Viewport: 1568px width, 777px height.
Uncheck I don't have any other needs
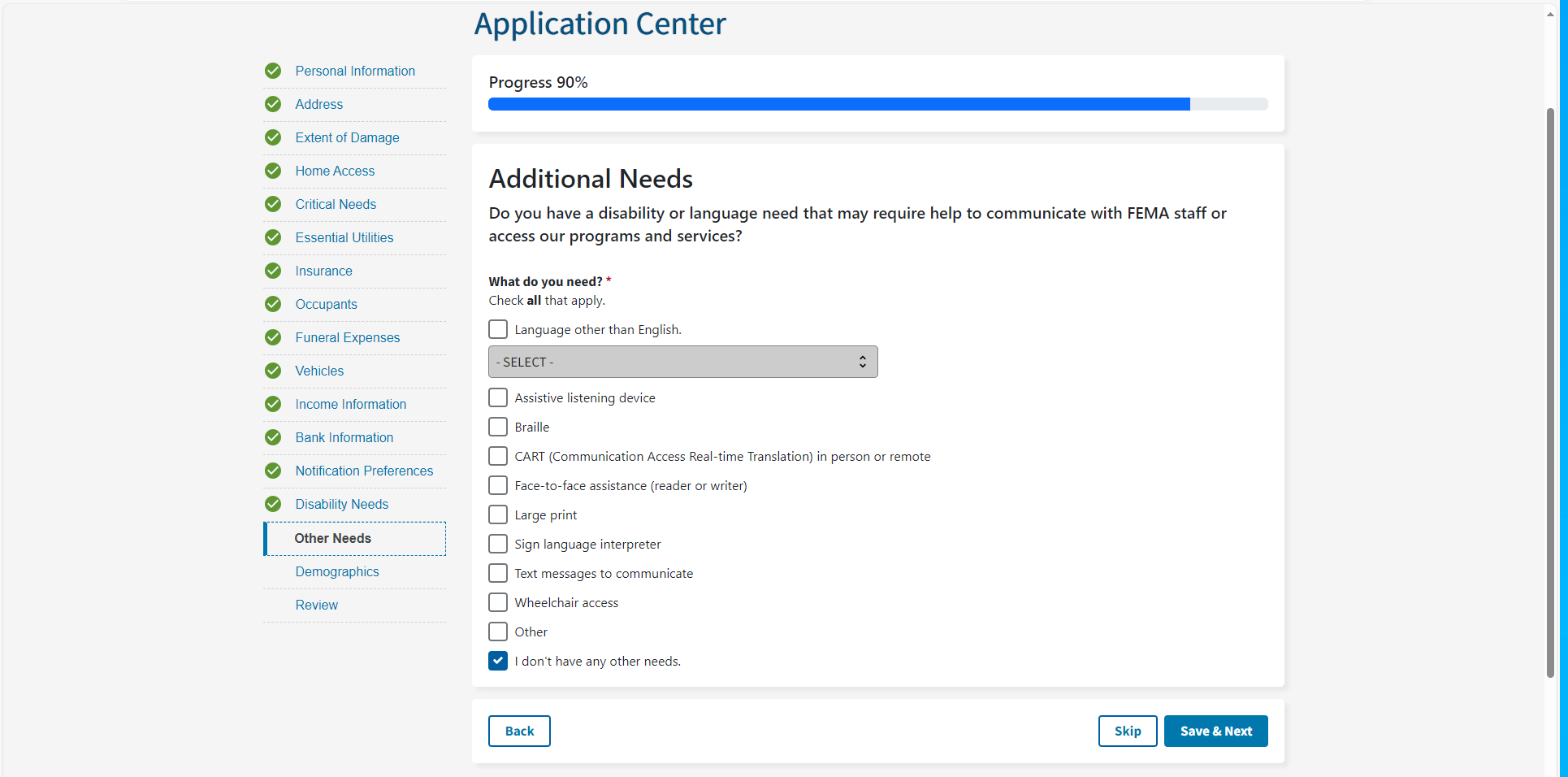coord(498,661)
